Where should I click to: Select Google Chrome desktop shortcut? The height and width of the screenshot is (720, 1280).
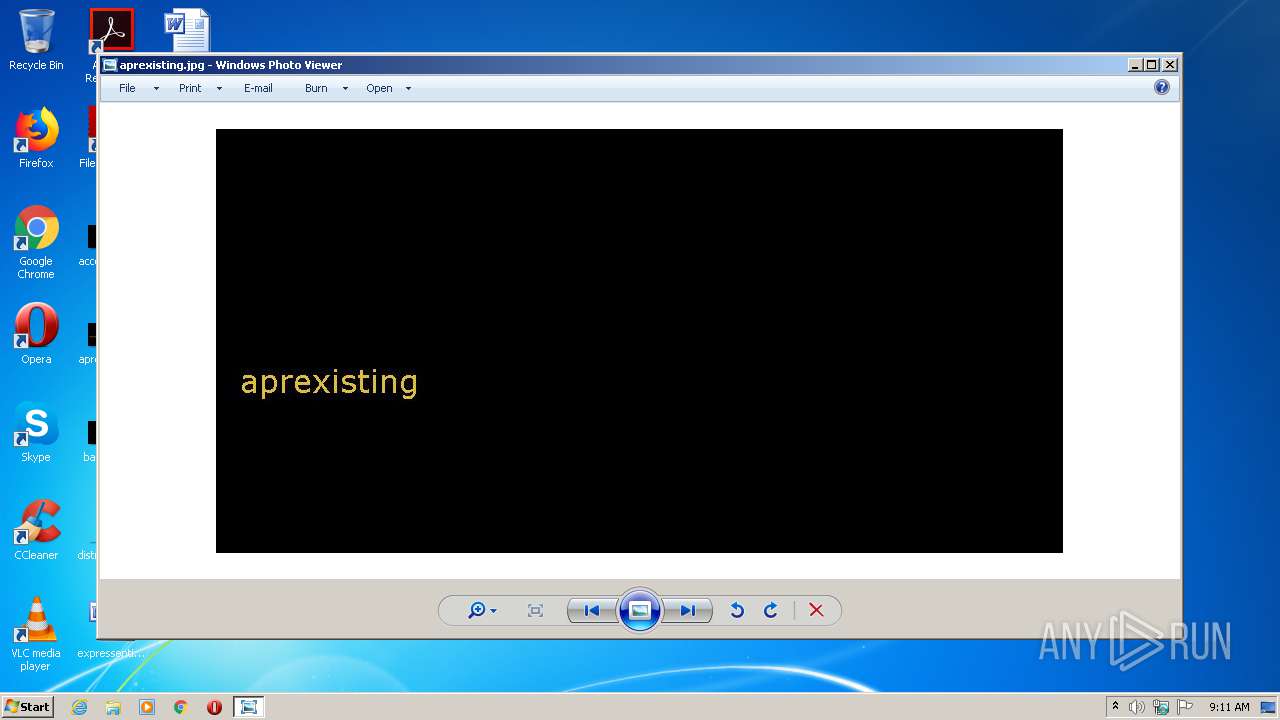point(36,242)
